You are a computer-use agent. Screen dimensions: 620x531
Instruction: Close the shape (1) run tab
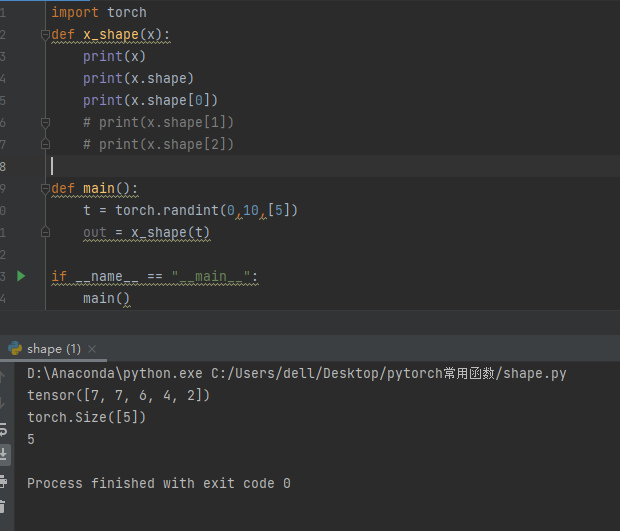(x=92, y=349)
